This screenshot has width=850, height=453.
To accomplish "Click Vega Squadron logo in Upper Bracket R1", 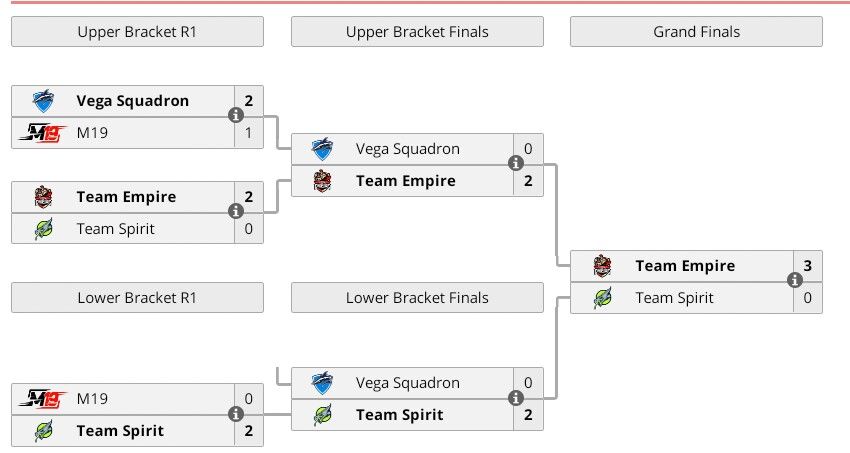I will point(43,100).
